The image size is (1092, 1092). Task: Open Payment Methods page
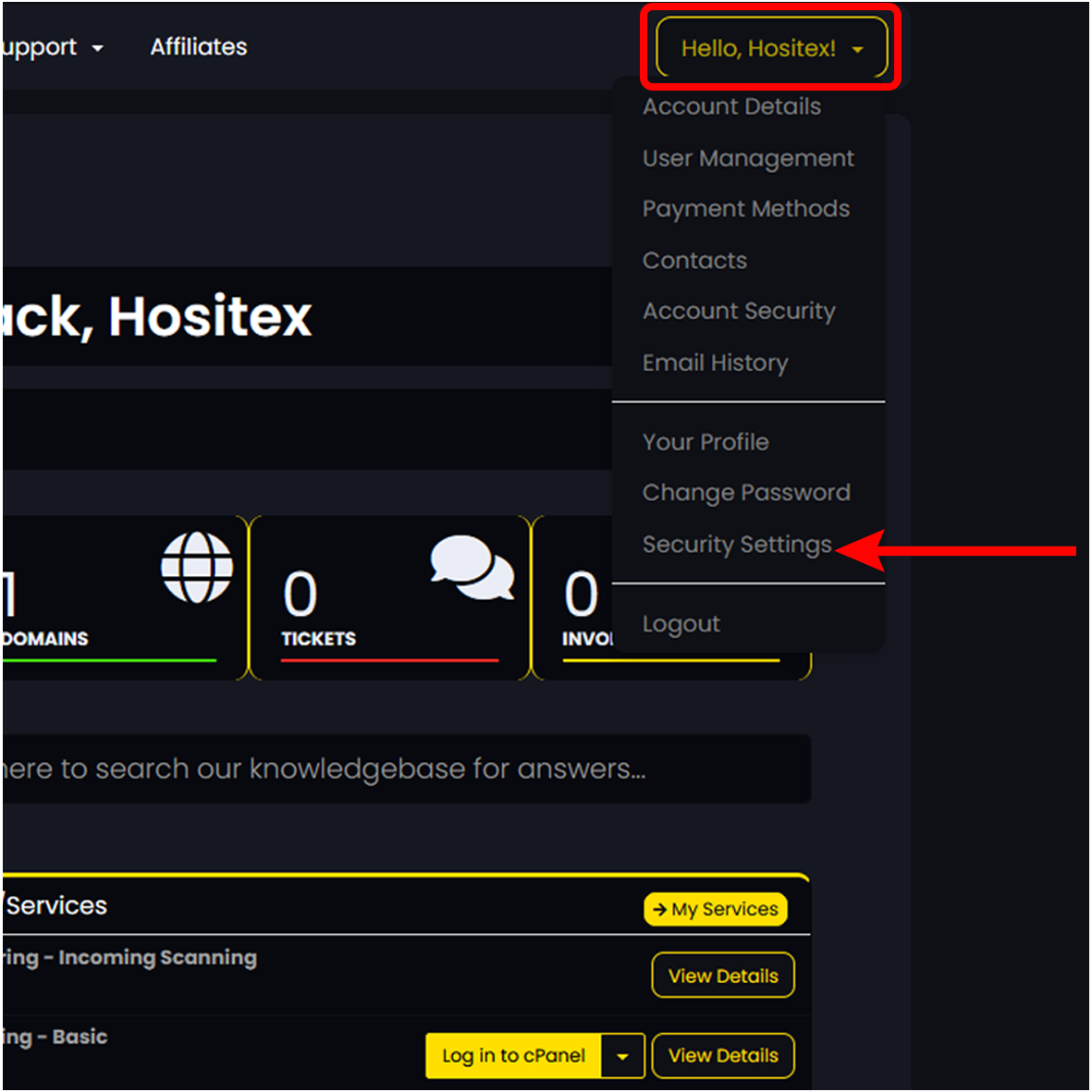tap(745, 209)
